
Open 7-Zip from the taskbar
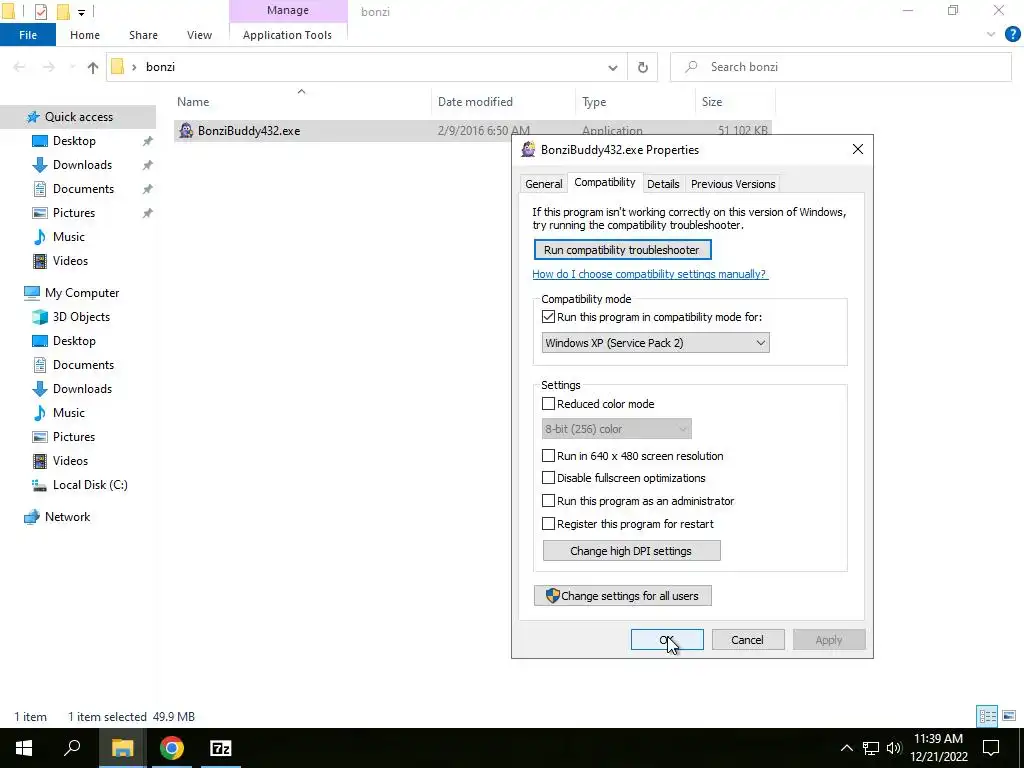pyautogui.click(x=221, y=748)
